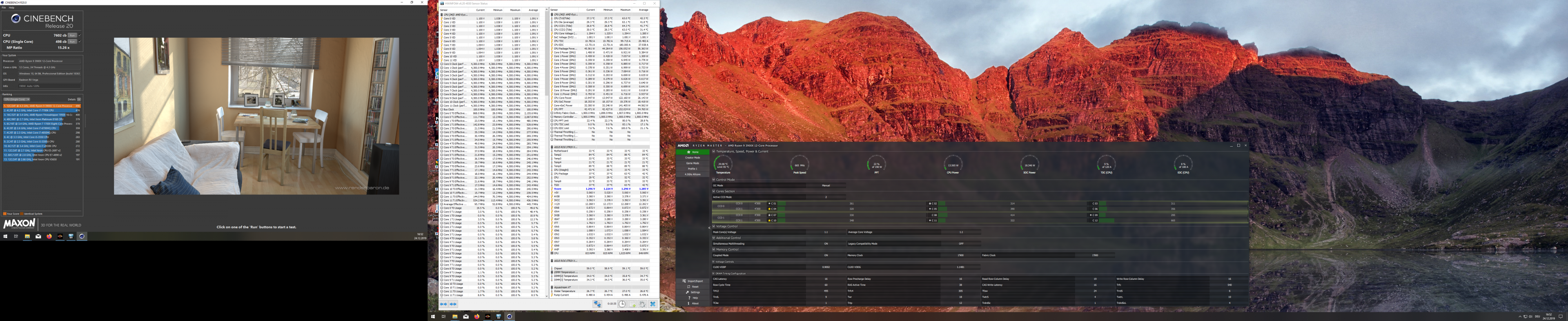Open HWiNFO sensor settings gear icon
The image size is (1568, 321).
click(643, 303)
